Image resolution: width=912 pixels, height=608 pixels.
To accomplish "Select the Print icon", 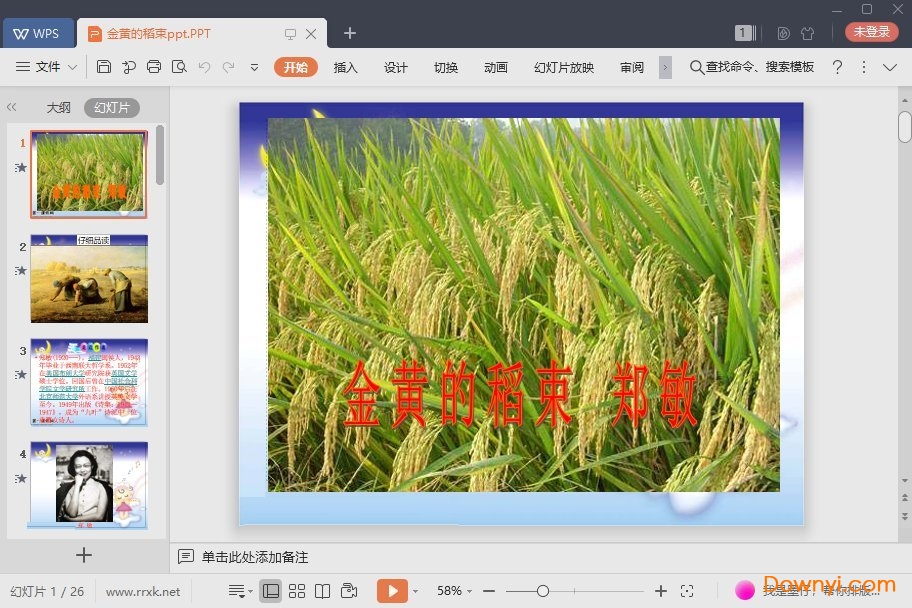I will point(154,67).
